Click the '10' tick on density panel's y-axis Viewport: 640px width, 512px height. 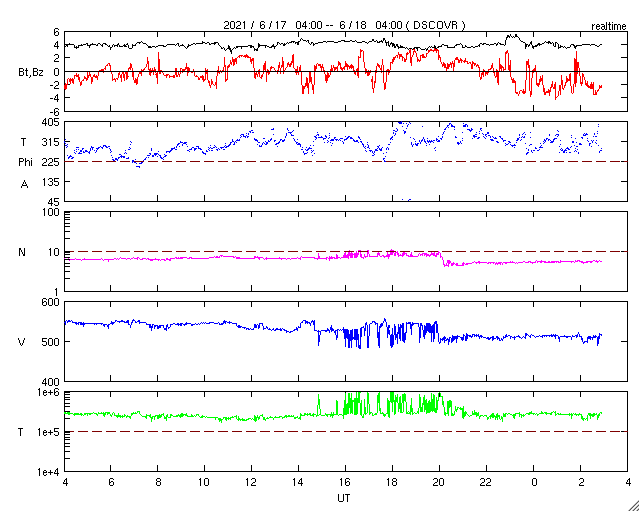point(54,252)
